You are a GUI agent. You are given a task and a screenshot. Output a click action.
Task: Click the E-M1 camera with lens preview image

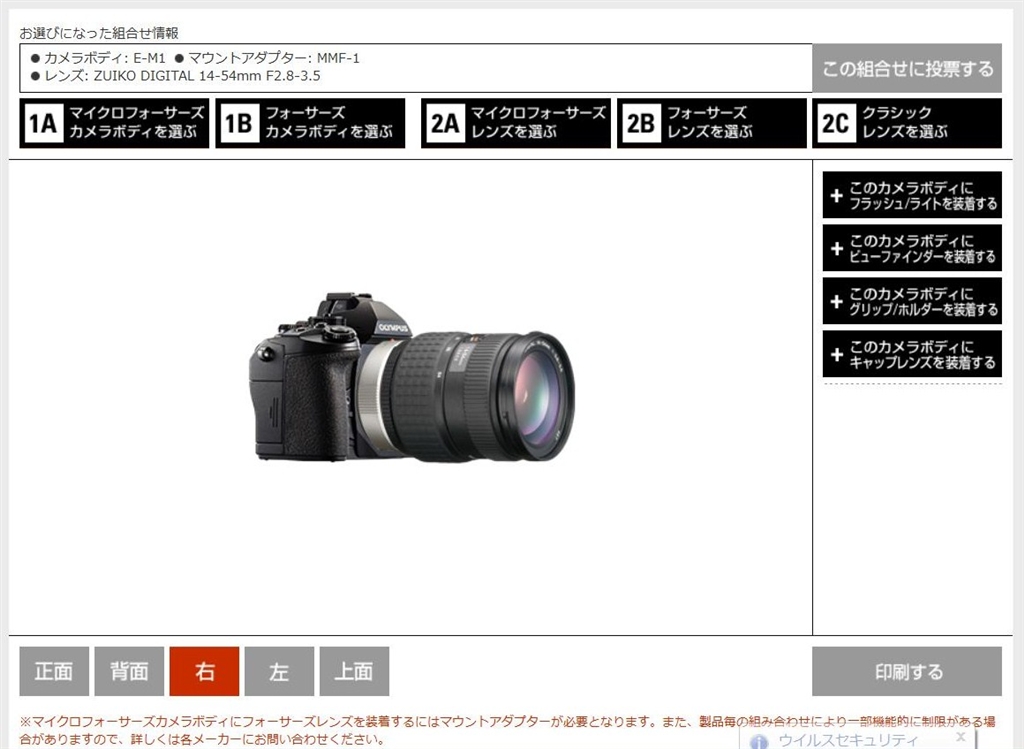point(412,377)
